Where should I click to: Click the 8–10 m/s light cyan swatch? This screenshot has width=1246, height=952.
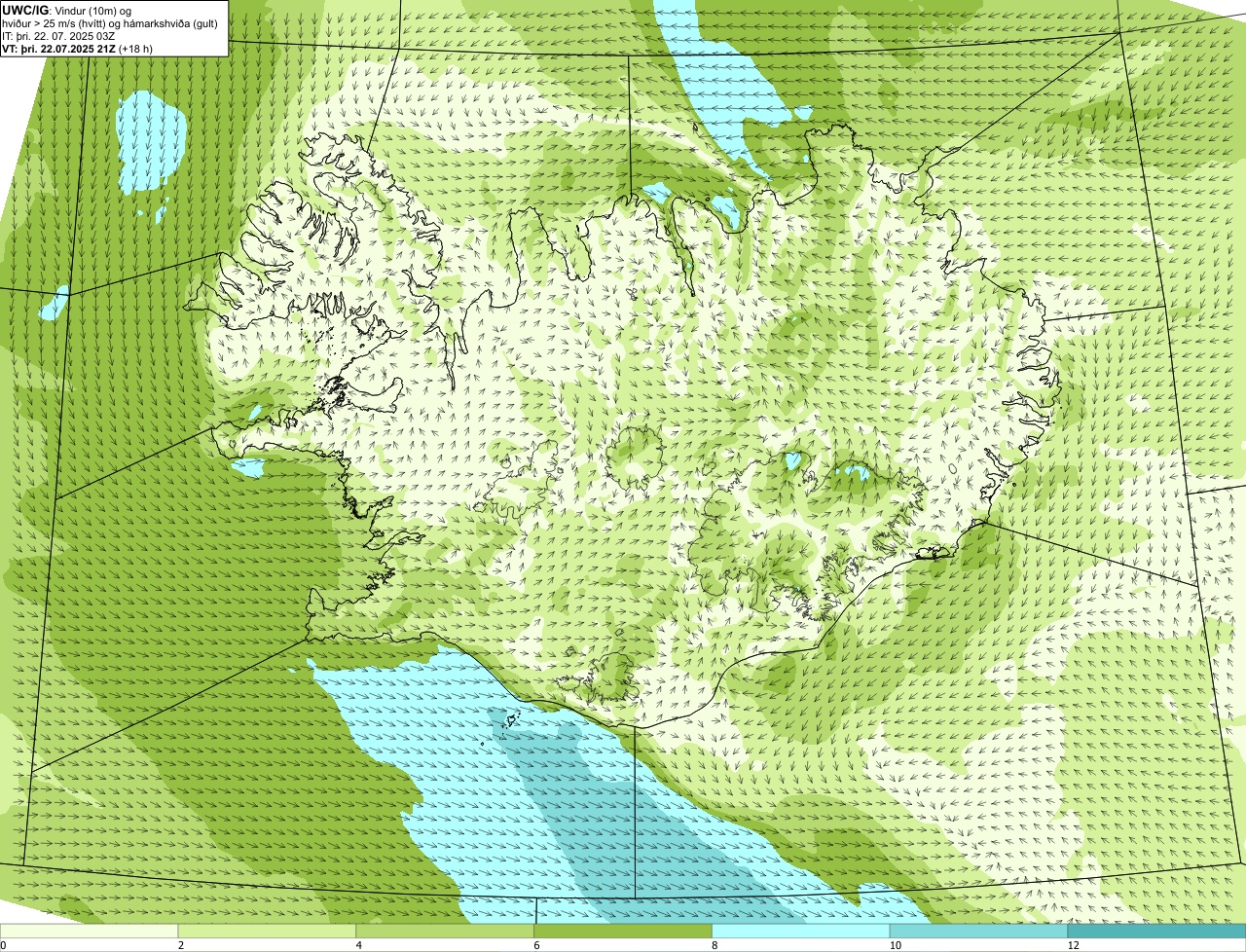click(802, 931)
